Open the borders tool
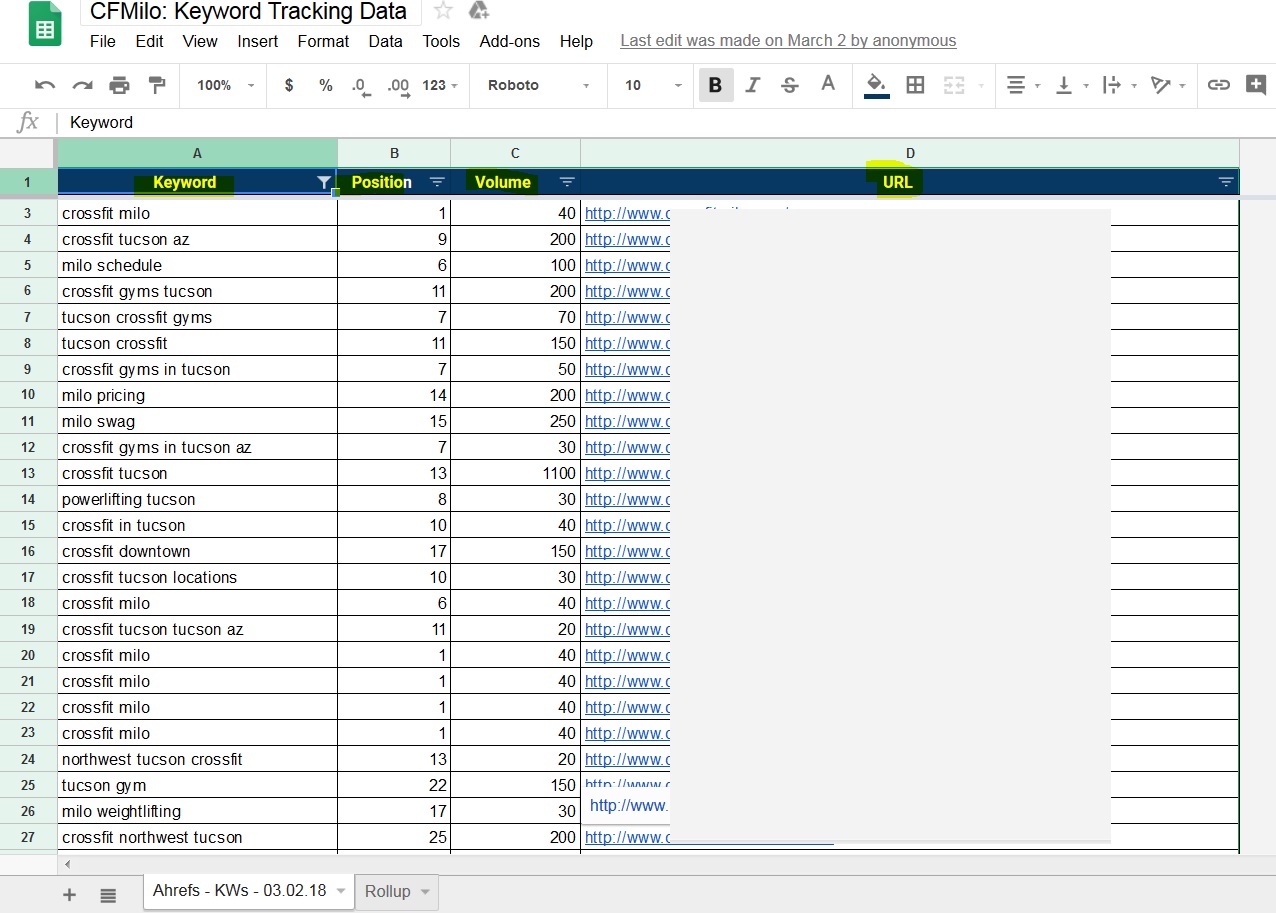The width and height of the screenshot is (1276, 913). [x=915, y=85]
